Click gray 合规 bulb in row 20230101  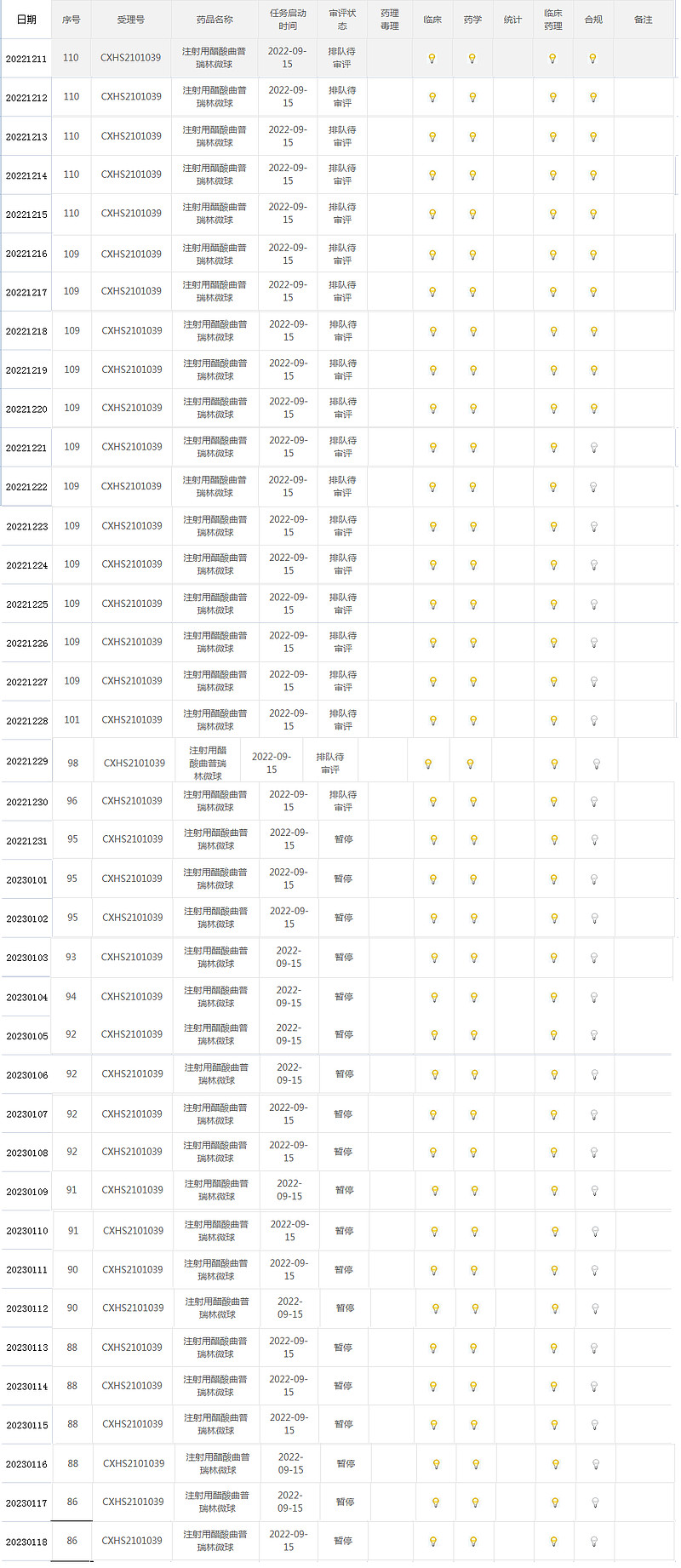(594, 879)
